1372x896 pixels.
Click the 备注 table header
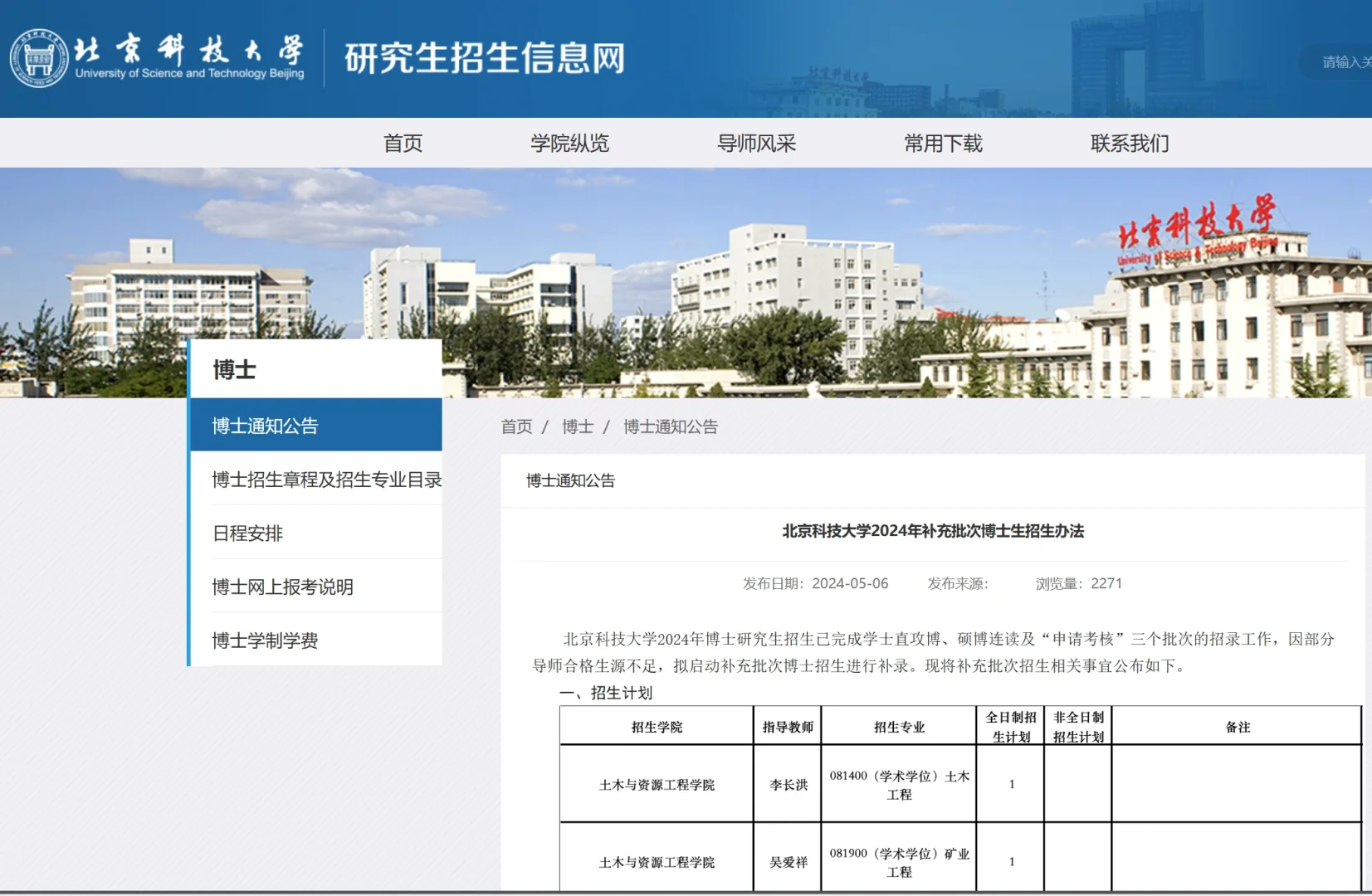[1238, 727]
